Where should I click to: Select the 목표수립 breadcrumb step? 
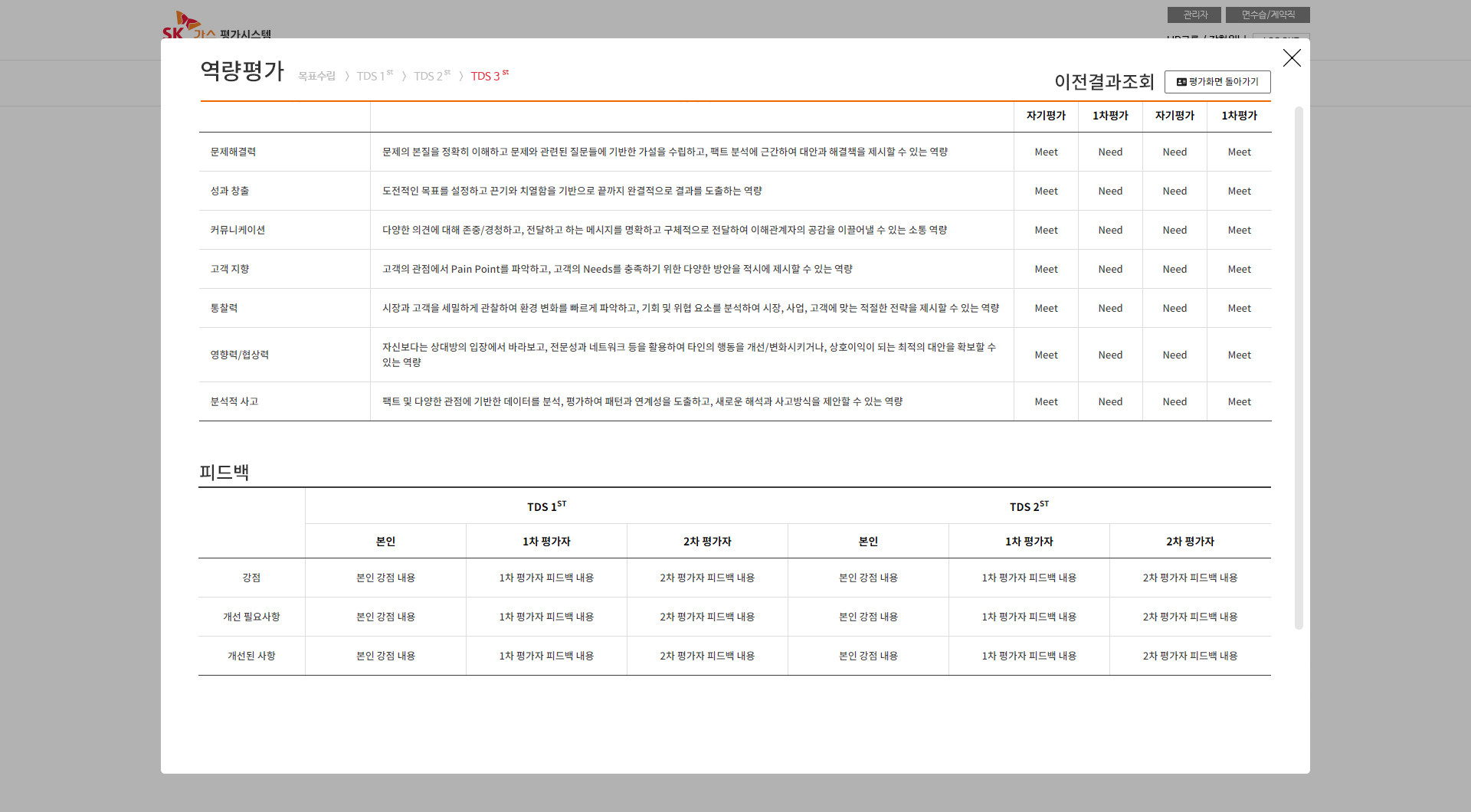click(x=316, y=76)
